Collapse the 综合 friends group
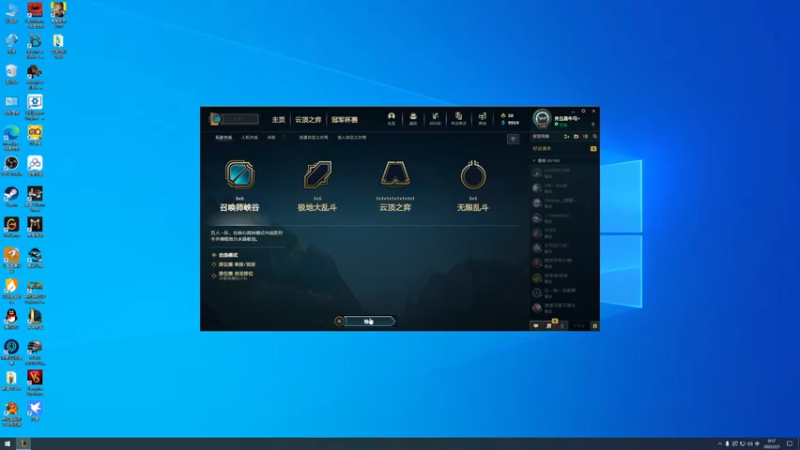The height and width of the screenshot is (450, 800). (x=534, y=160)
